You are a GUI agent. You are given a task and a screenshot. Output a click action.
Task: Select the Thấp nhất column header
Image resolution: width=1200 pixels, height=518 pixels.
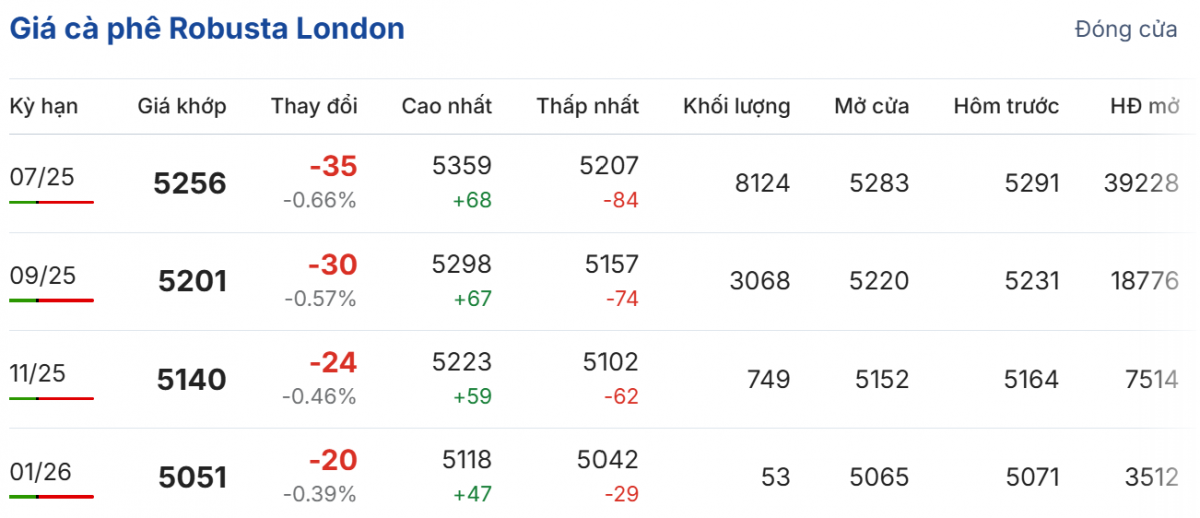[587, 106]
